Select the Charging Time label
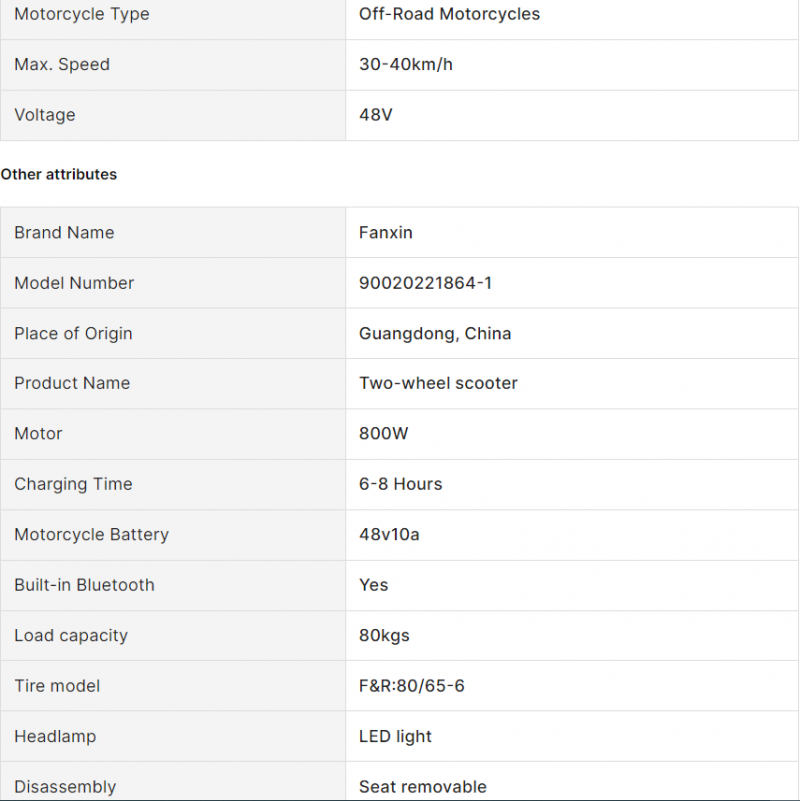Viewport: 800px width, 801px height. pos(73,484)
